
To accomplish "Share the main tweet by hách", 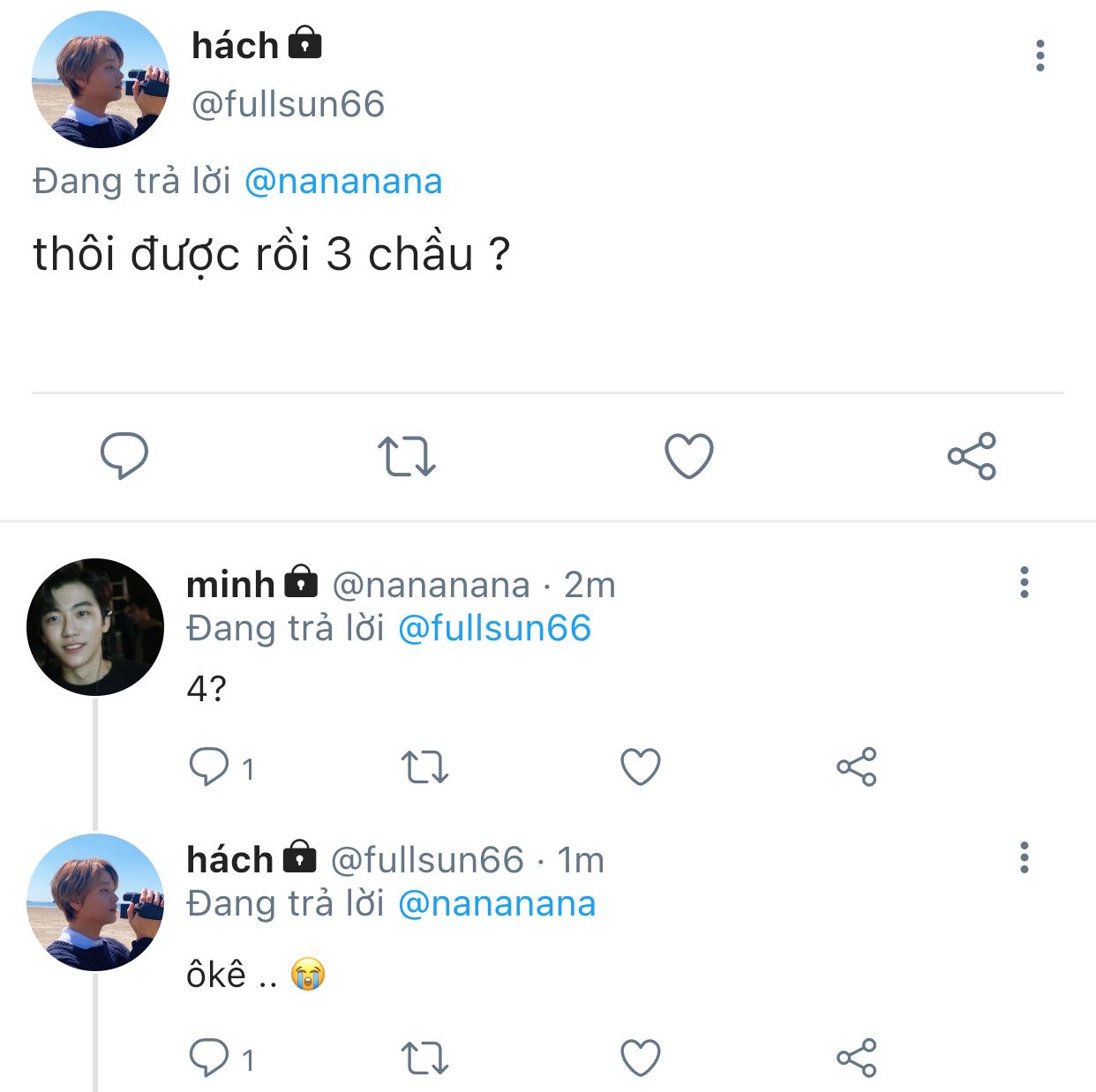I will pos(972,456).
